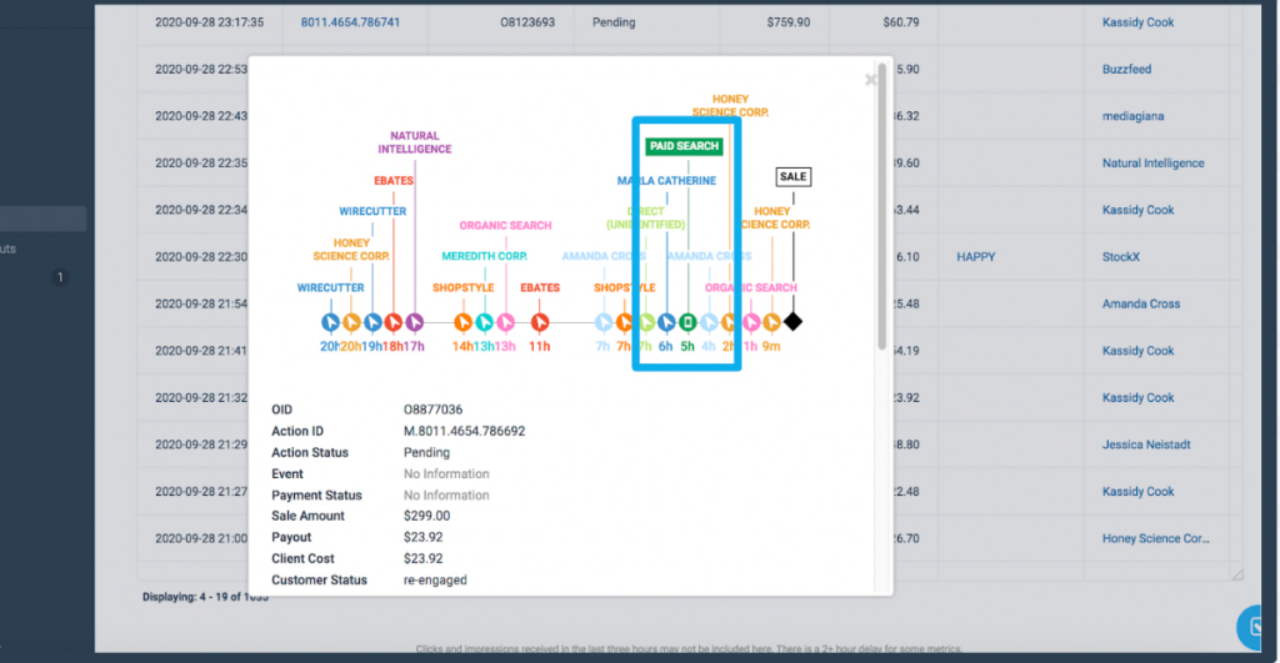The height and width of the screenshot is (663, 1280).
Task: Select the OID value O8877036
Action: 433,410
